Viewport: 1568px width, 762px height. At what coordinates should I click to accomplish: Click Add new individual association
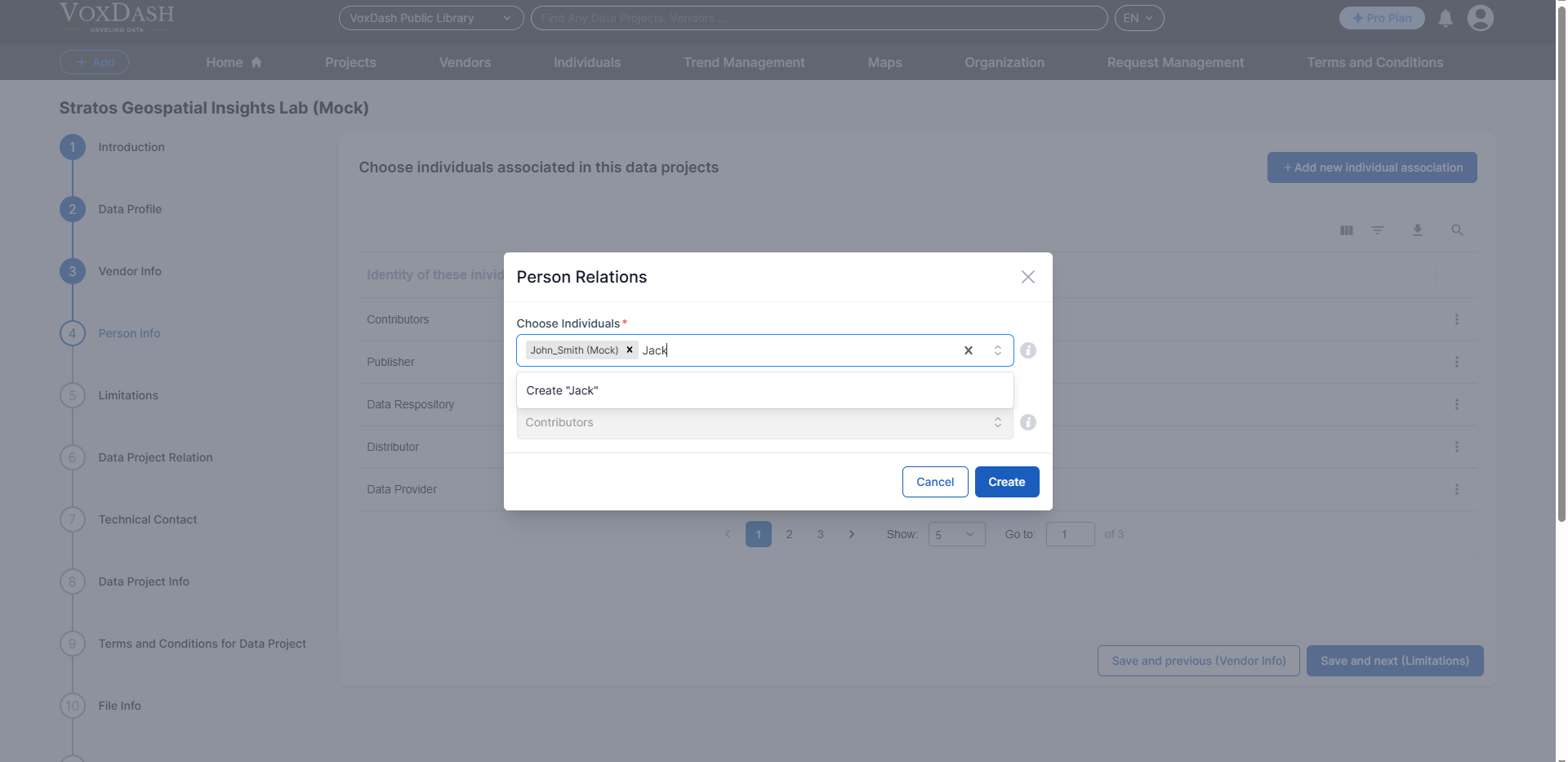(1372, 167)
